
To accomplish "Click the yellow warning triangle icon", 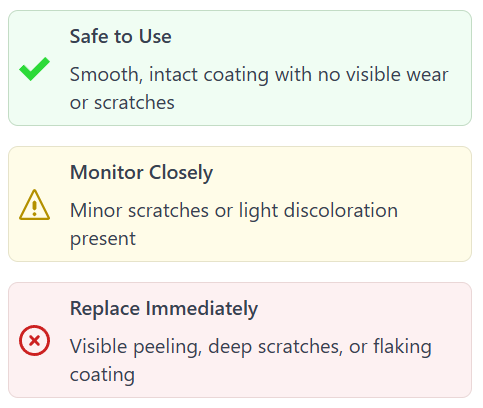I will tap(34, 205).
